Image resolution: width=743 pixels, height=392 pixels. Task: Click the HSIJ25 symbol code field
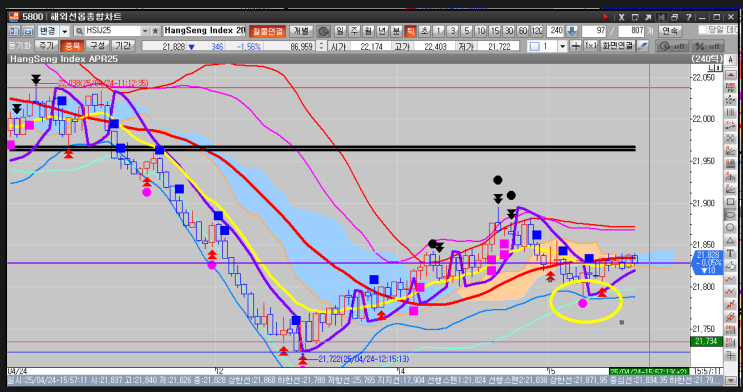[113, 31]
